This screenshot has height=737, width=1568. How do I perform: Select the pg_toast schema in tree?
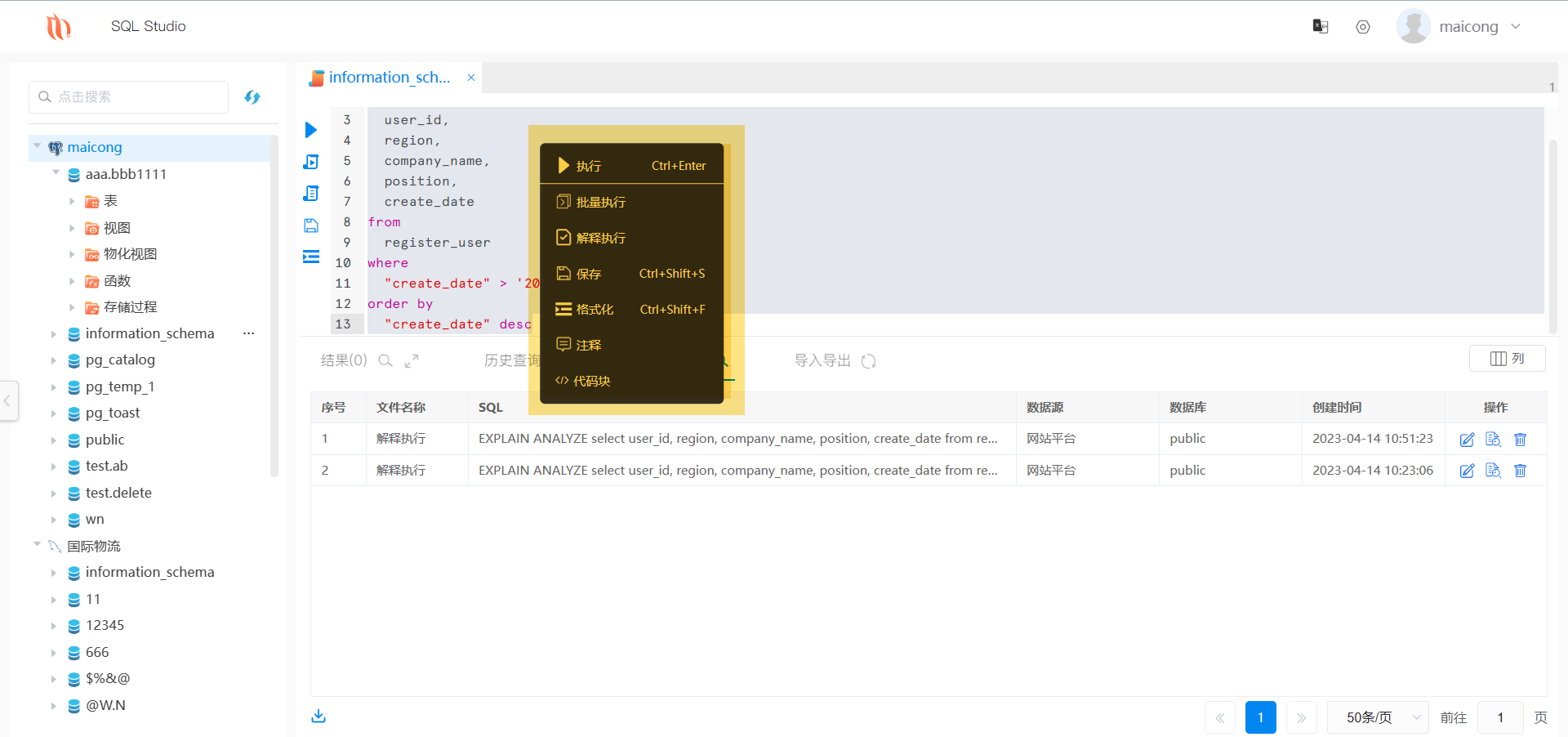pyautogui.click(x=113, y=413)
